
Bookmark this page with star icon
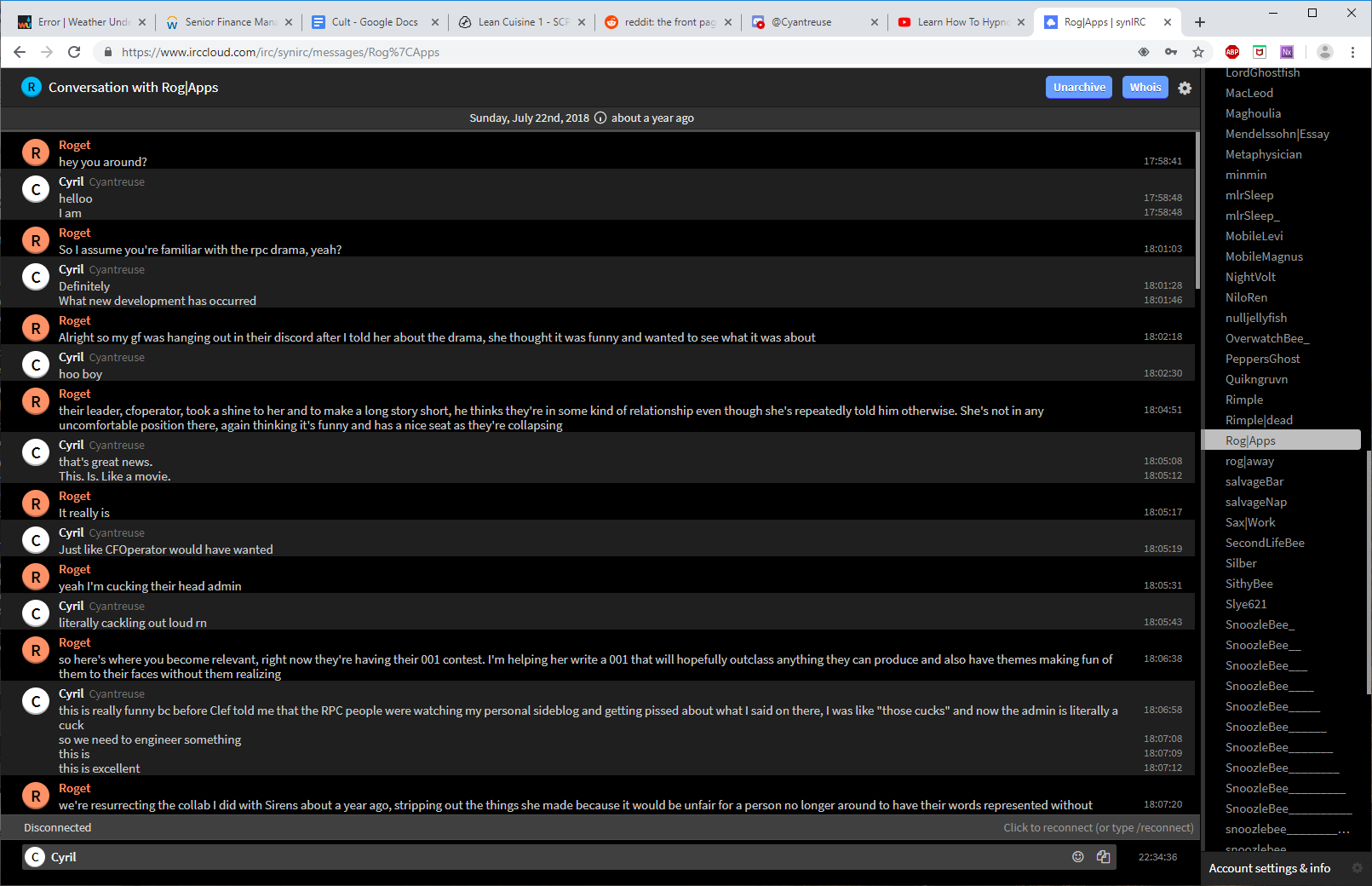click(x=1198, y=52)
